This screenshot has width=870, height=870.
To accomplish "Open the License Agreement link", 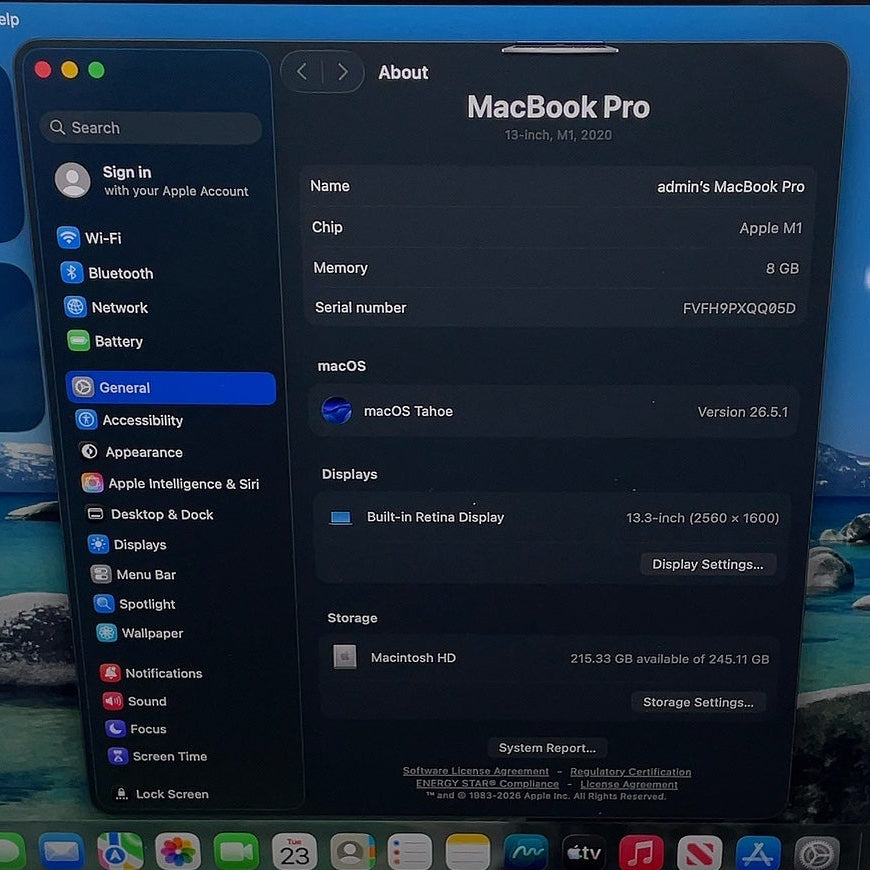I will coord(629,784).
